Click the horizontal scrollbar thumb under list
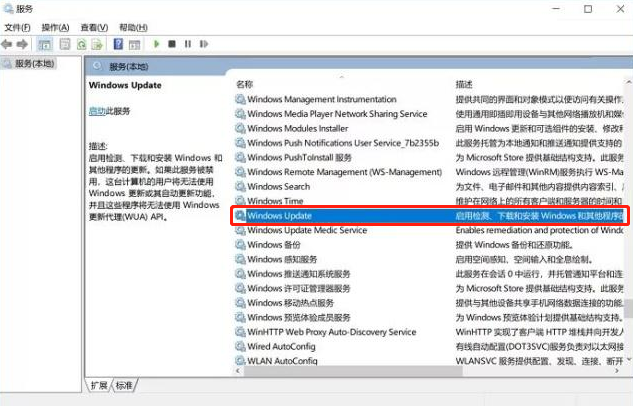 (353, 370)
